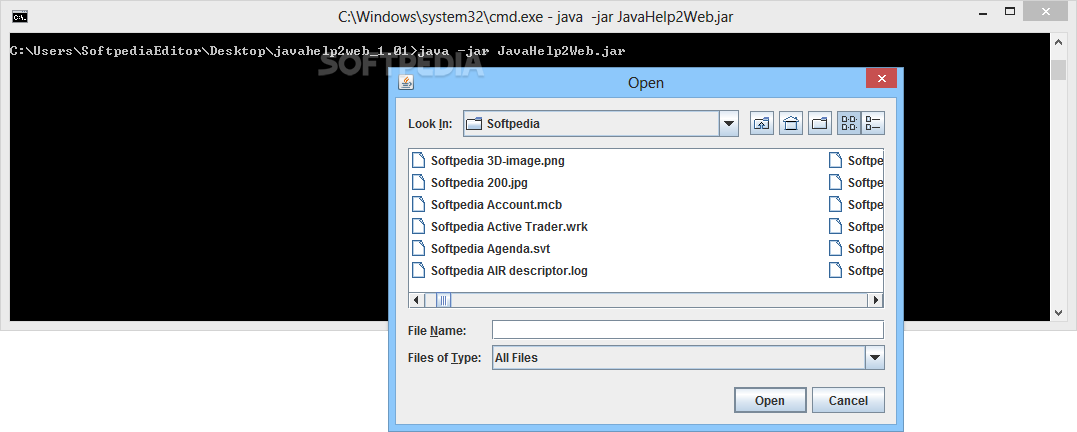Expand the Look In dropdown arrow

pos(728,124)
